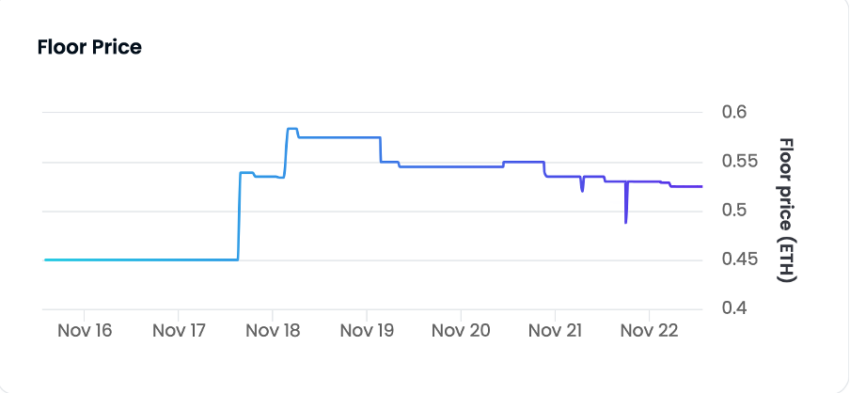Click the Nov 19 date label
Screen dimensions: 850x393
pos(367,330)
